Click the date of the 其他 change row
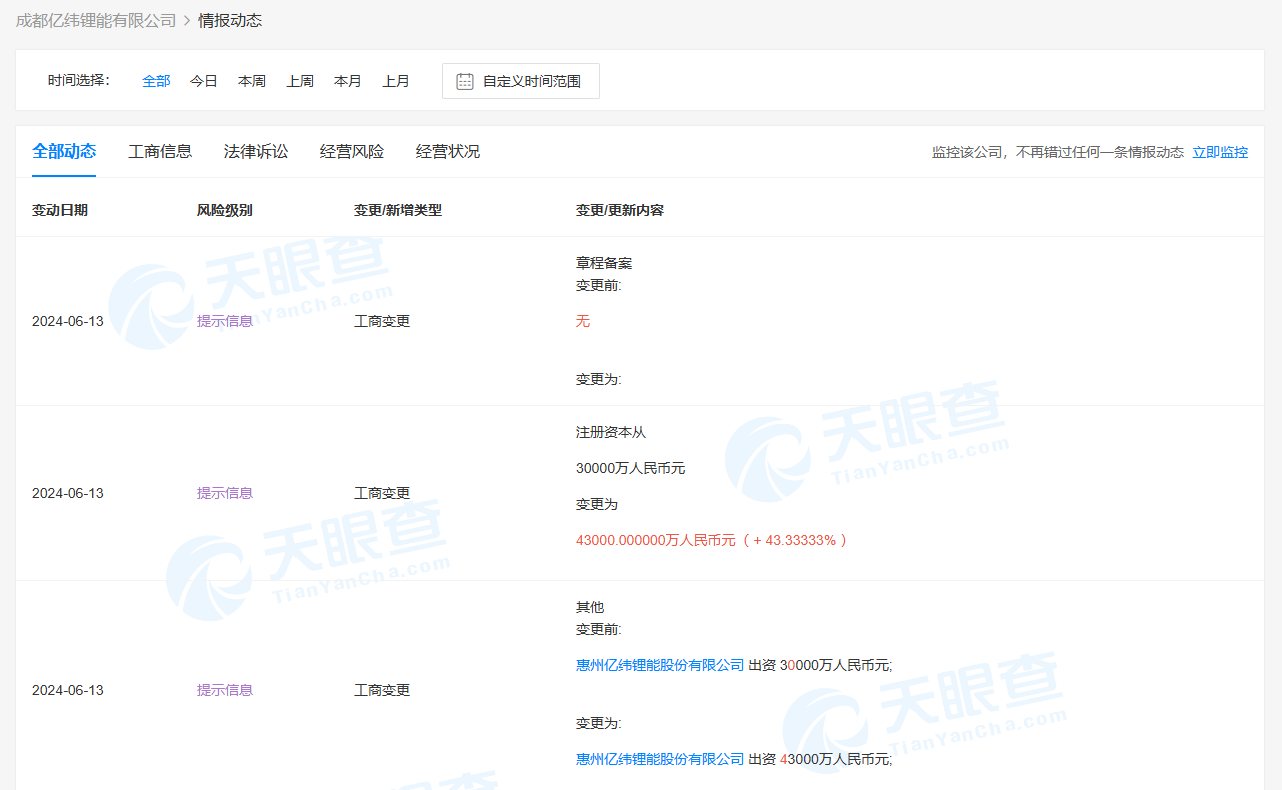This screenshot has height=790, width=1282. point(68,690)
